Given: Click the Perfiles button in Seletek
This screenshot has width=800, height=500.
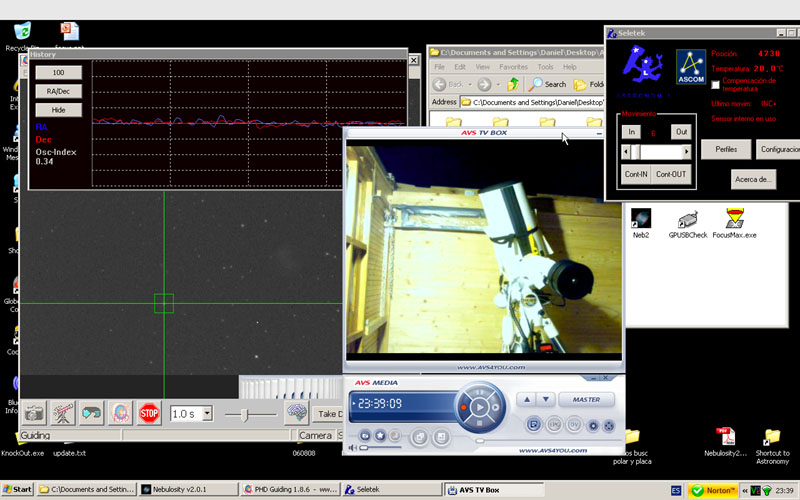Looking at the screenshot, I should 726,149.
